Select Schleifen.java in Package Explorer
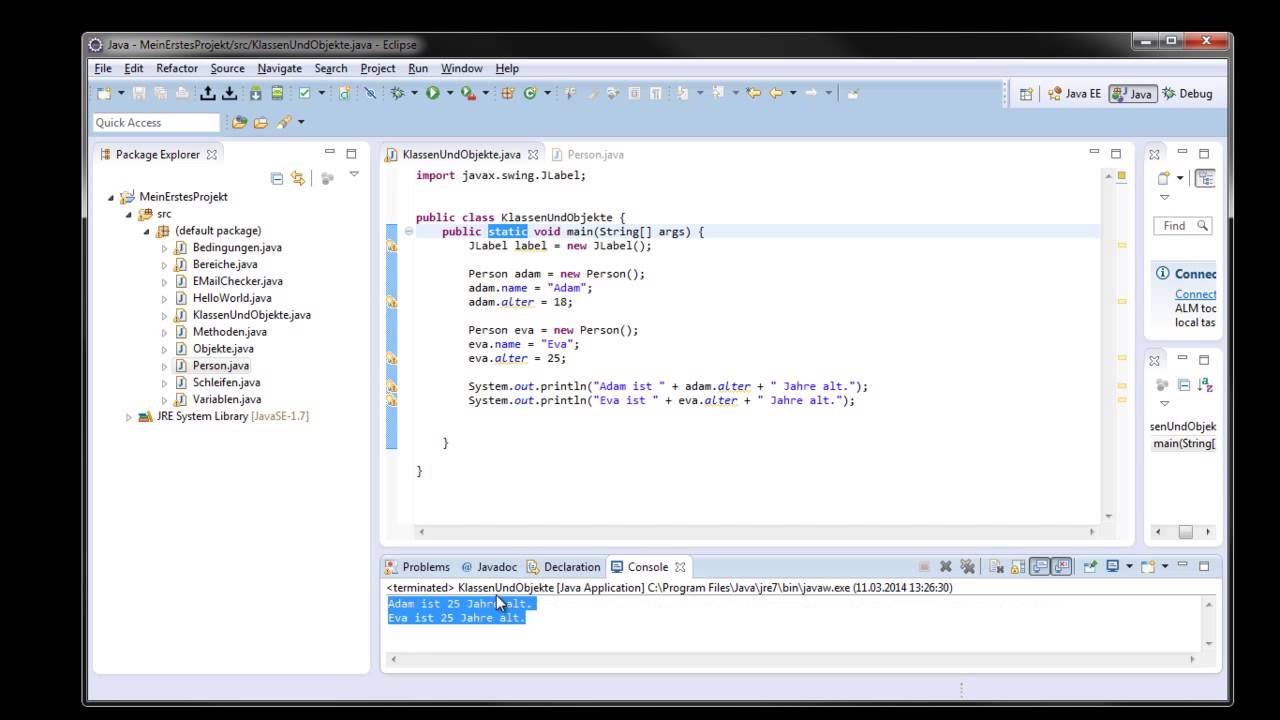The image size is (1280, 720). click(226, 383)
